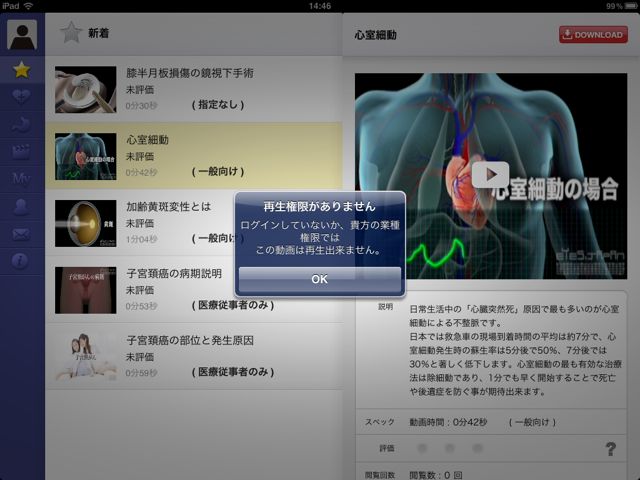Image resolution: width=640 pixels, height=480 pixels.
Task: Open the title 子宮頚癌の部位と発生原因
Action: click(x=190, y=340)
